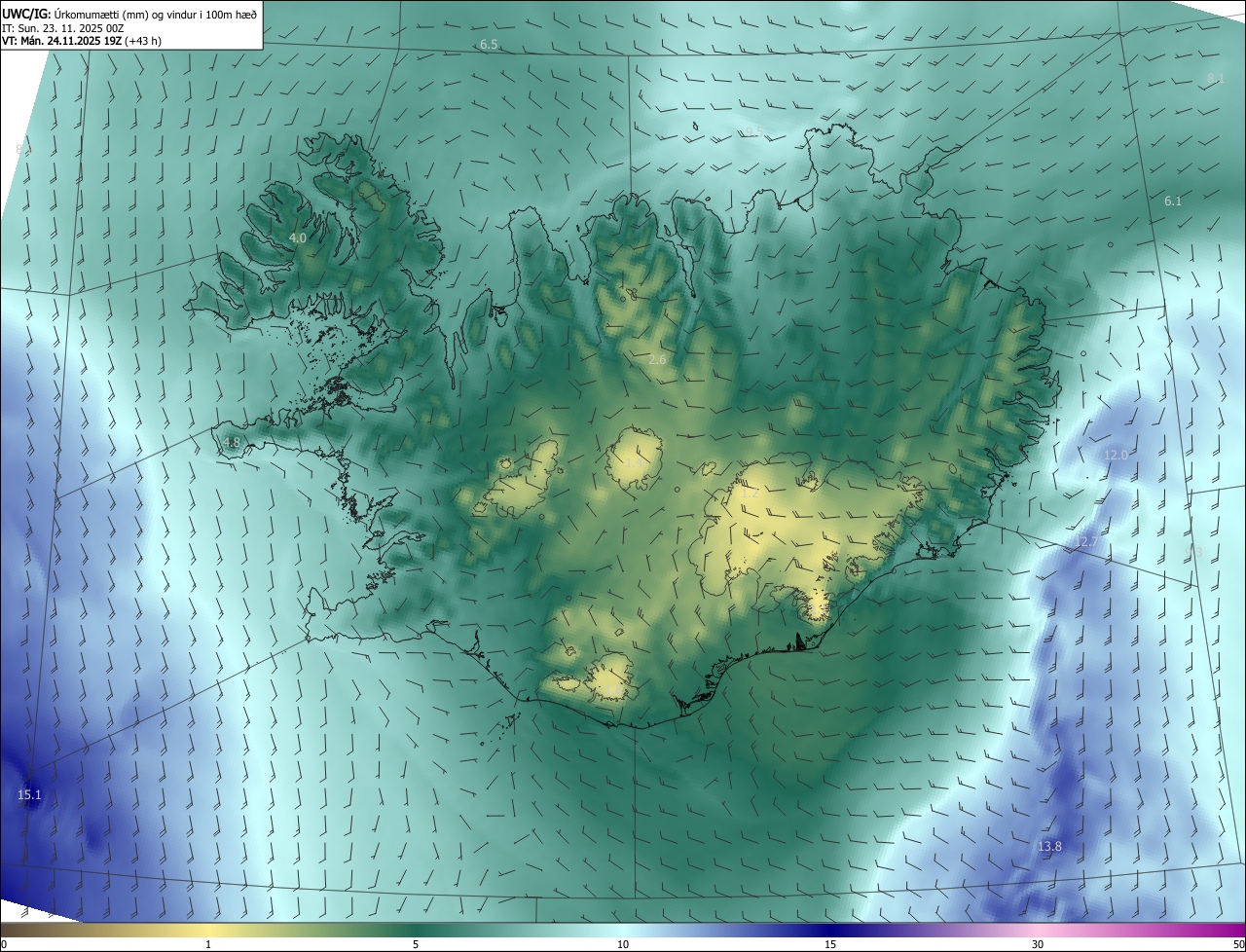Click the 9.5 value north of Iceland

click(x=755, y=130)
